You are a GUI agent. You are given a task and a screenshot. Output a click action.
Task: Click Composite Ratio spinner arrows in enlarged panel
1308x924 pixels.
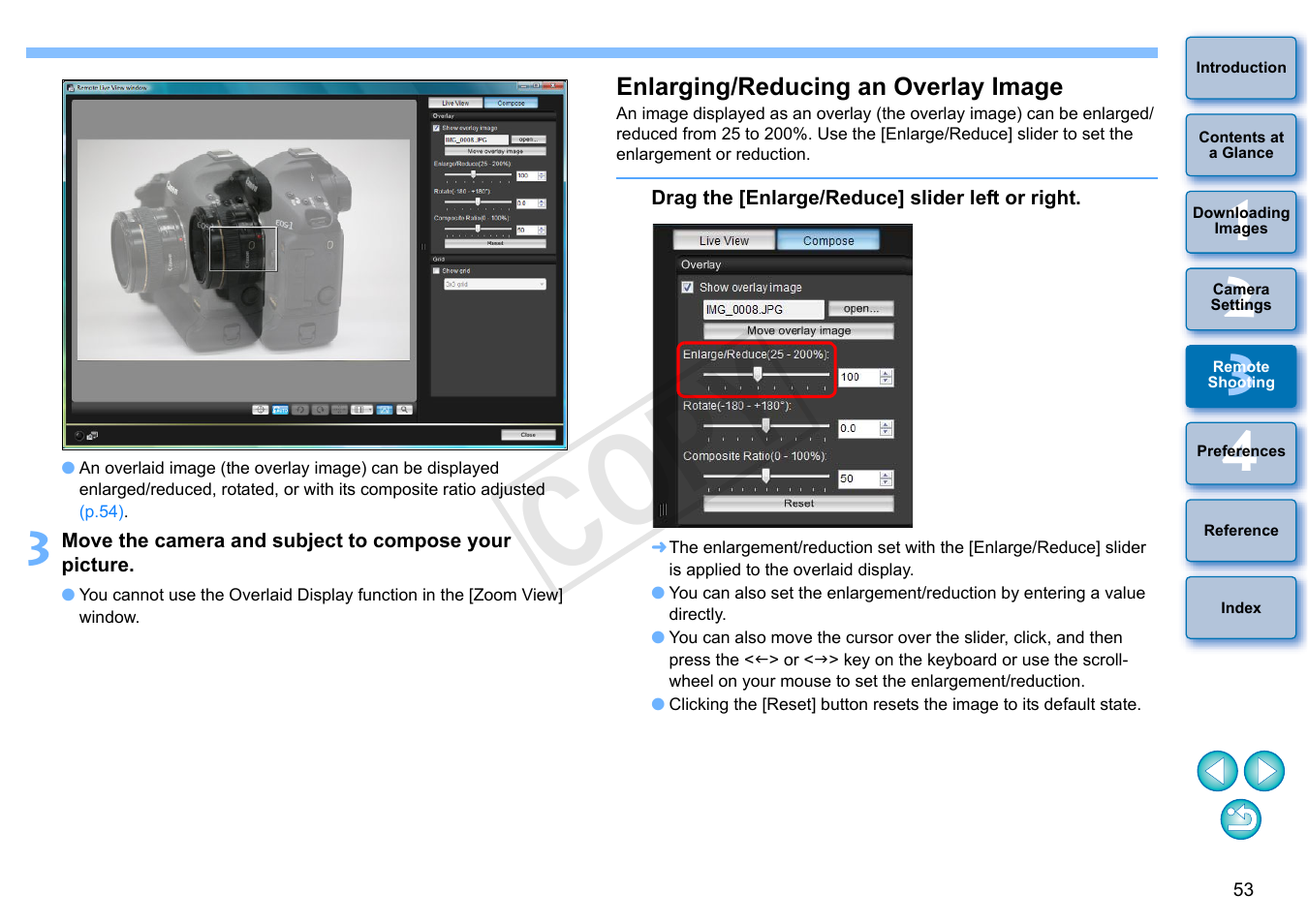(887, 478)
